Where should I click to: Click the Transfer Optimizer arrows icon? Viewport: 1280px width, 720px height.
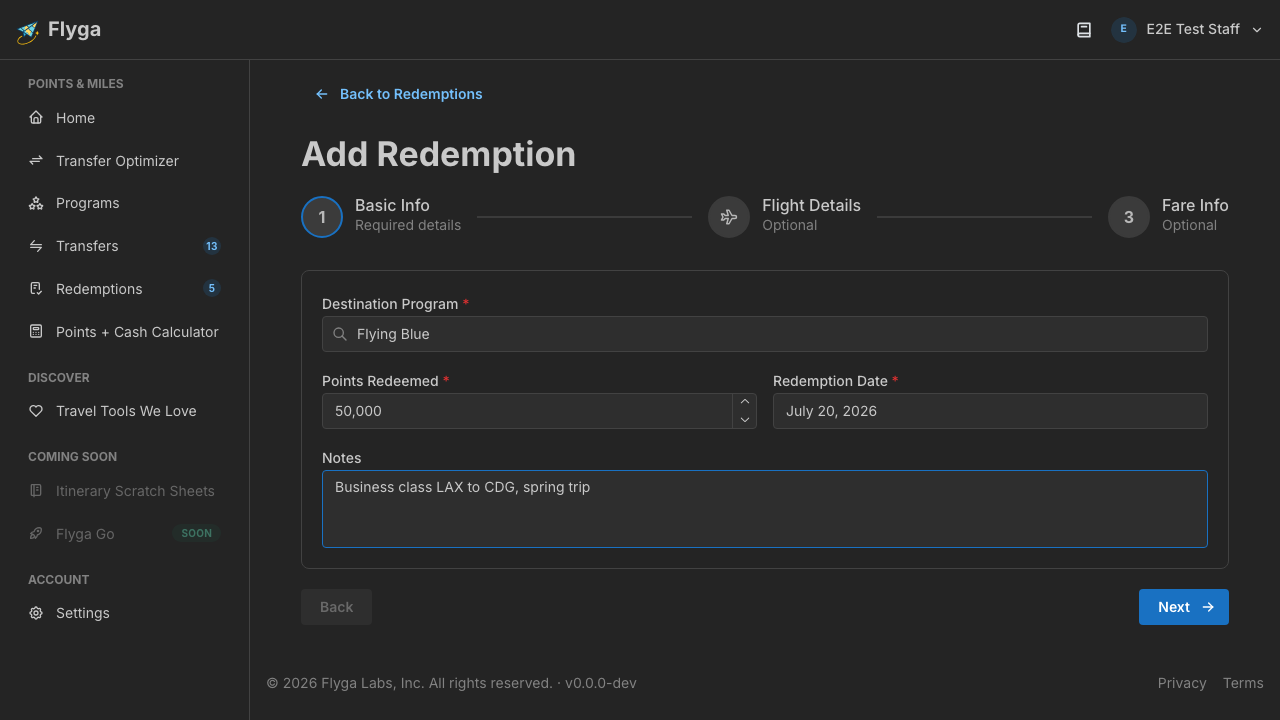36,161
